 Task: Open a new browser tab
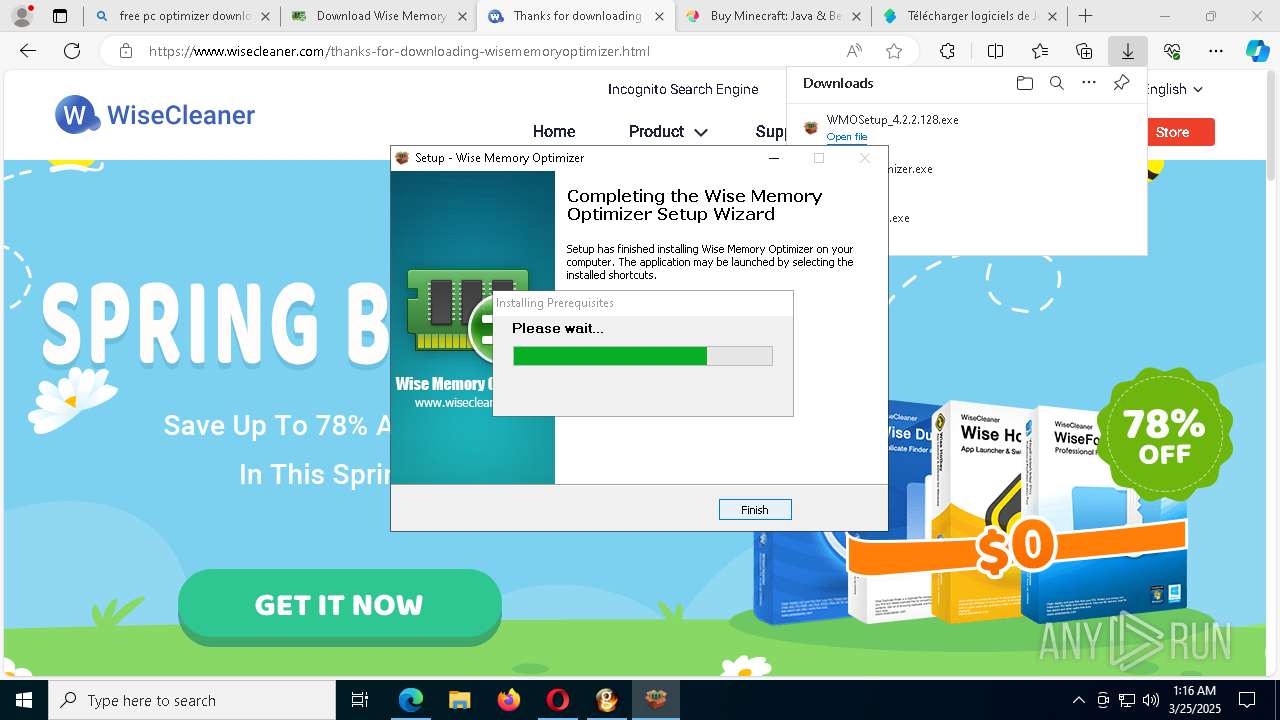click(1085, 16)
